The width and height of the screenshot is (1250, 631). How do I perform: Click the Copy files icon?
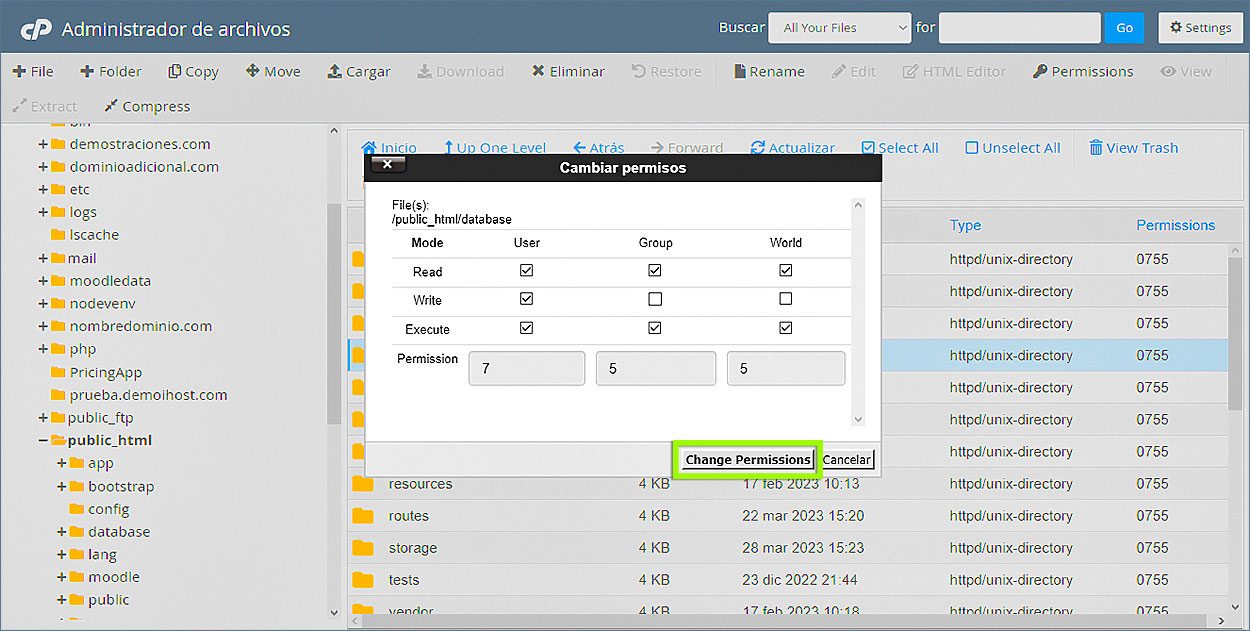(175, 71)
